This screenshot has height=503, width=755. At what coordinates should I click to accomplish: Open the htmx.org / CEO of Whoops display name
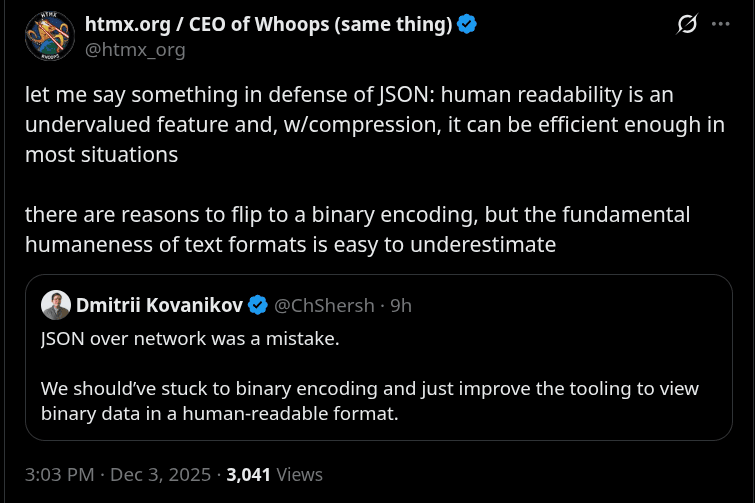pyautogui.click(x=268, y=25)
